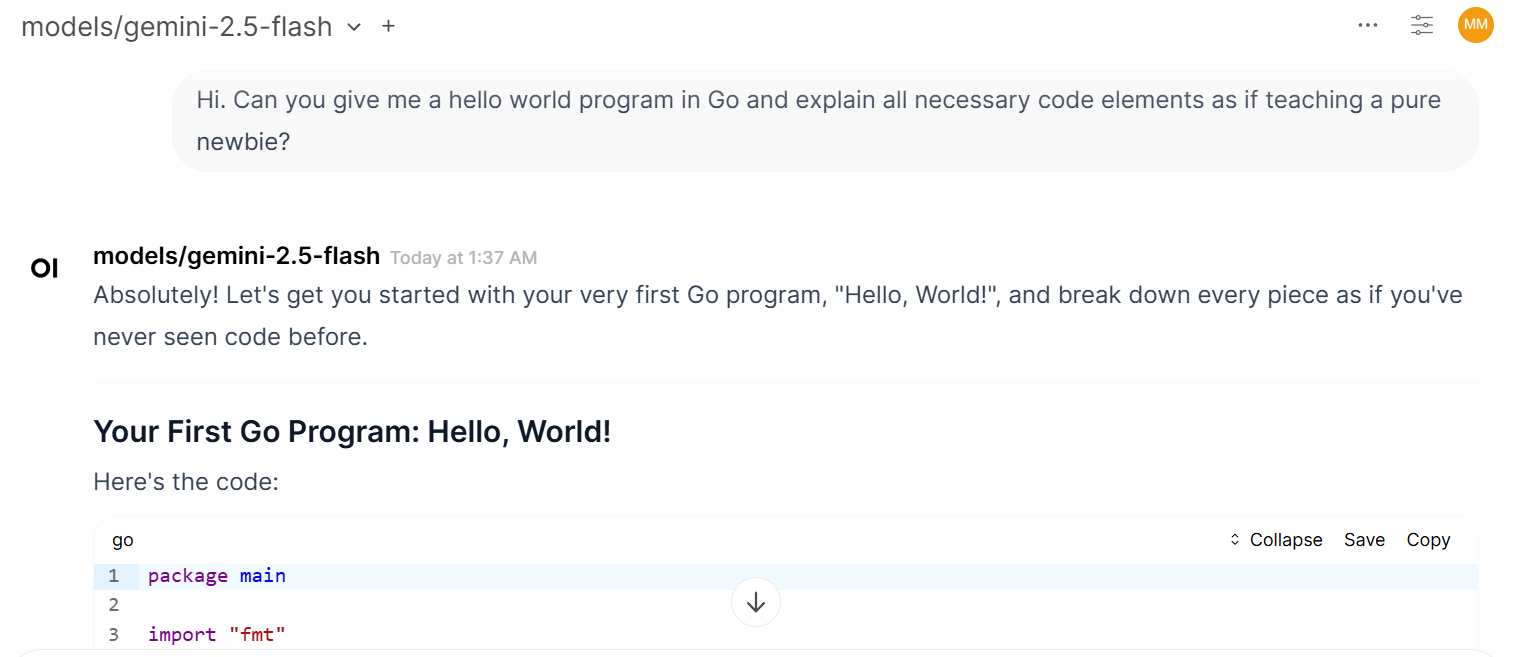Image resolution: width=1520 pixels, height=657 pixels.
Task: Click the 'Absolutely! Let's get you started' response paragraph
Action: coord(778,316)
